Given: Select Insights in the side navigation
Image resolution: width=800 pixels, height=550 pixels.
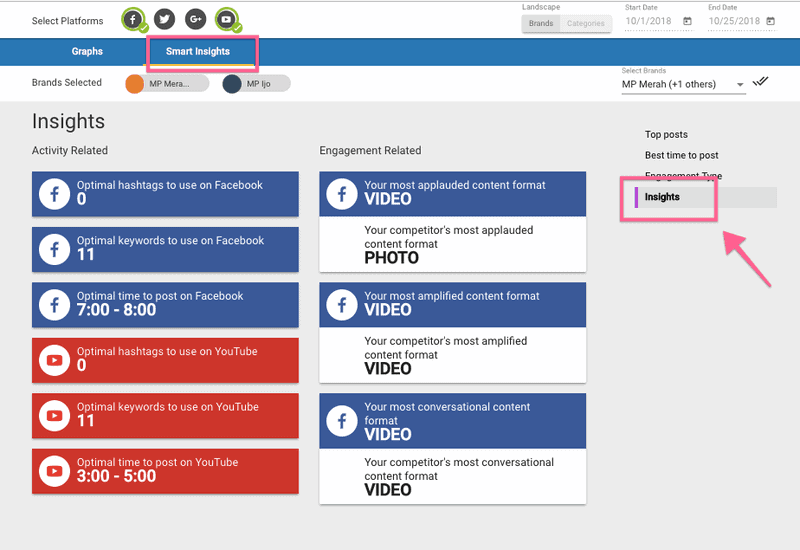Looking at the screenshot, I should click(x=662, y=197).
